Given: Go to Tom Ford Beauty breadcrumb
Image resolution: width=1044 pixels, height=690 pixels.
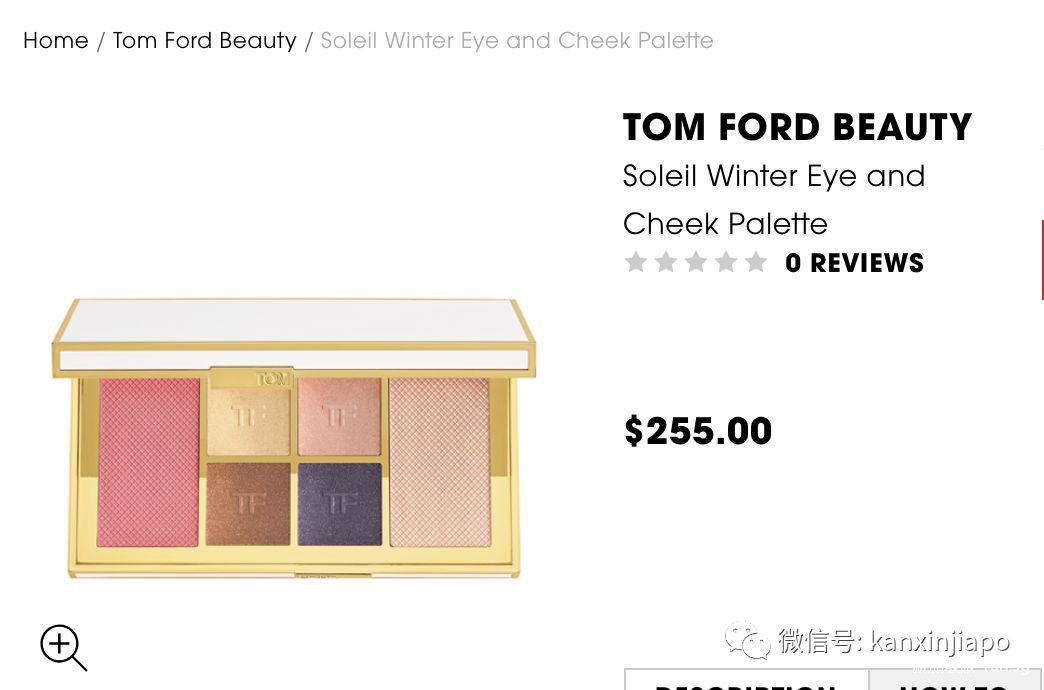Looking at the screenshot, I should (x=204, y=41).
